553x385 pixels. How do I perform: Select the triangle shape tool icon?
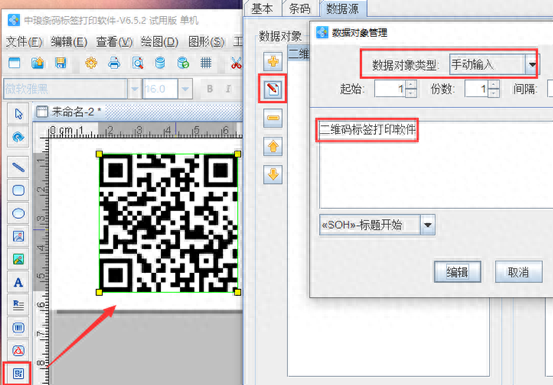click(18, 350)
